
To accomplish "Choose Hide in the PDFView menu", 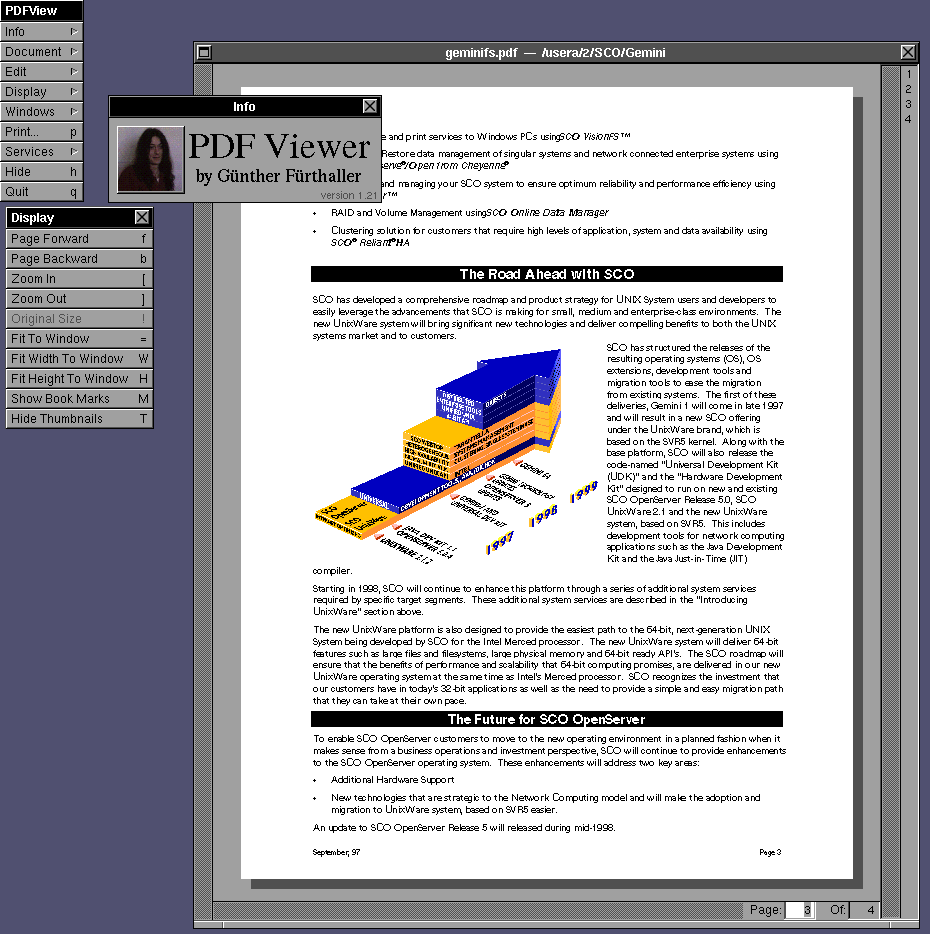I will (41, 172).
